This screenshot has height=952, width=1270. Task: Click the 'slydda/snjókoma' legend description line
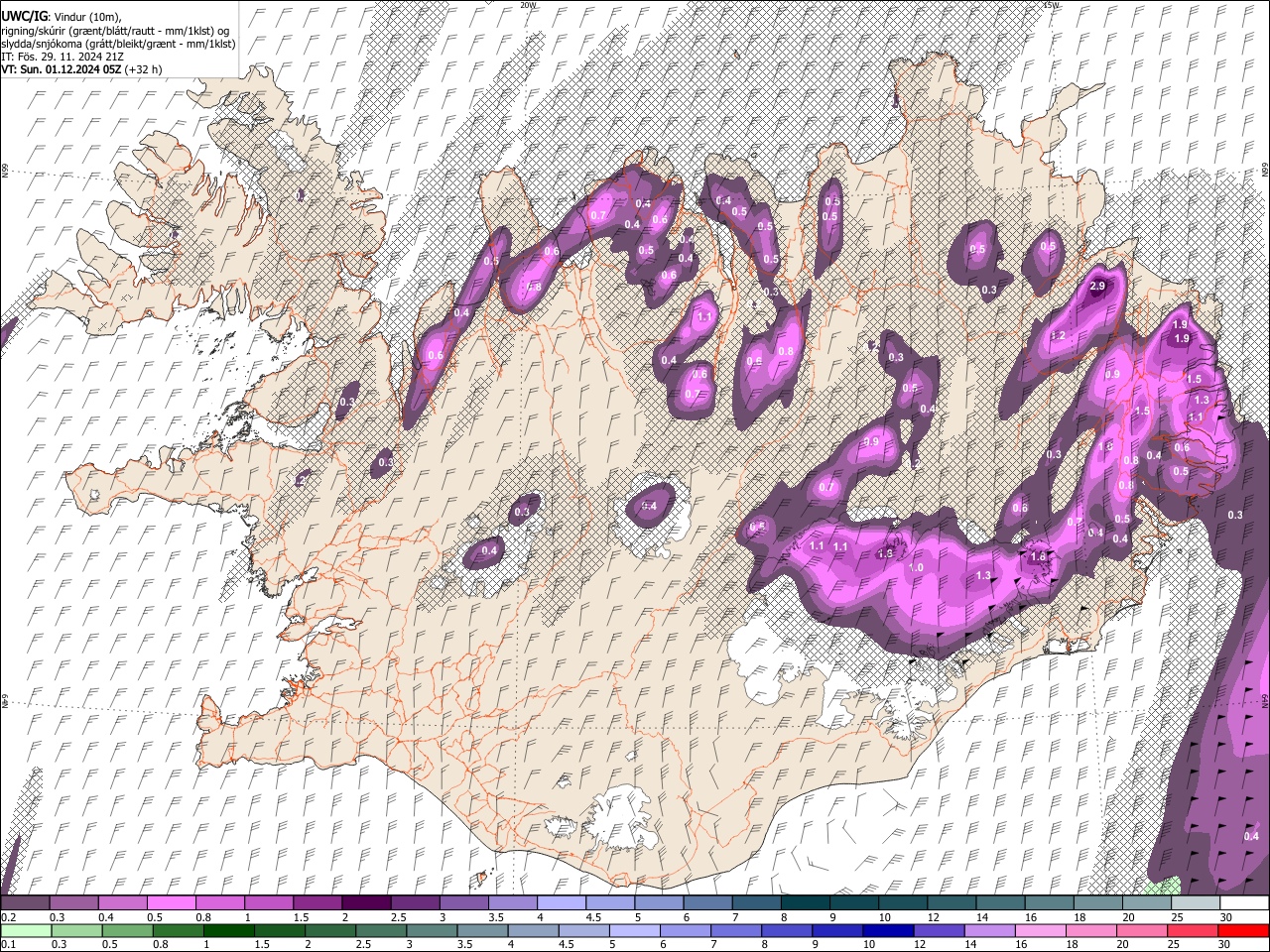point(119,44)
